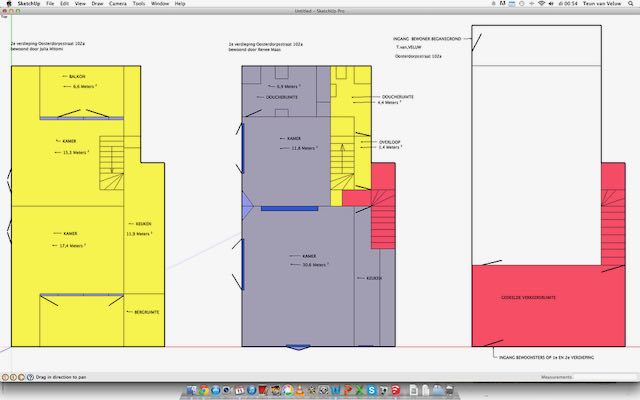Select the BERGRUIMTE label
Image resolution: width=640 pixels, height=400 pixels.
pyautogui.click(x=147, y=312)
